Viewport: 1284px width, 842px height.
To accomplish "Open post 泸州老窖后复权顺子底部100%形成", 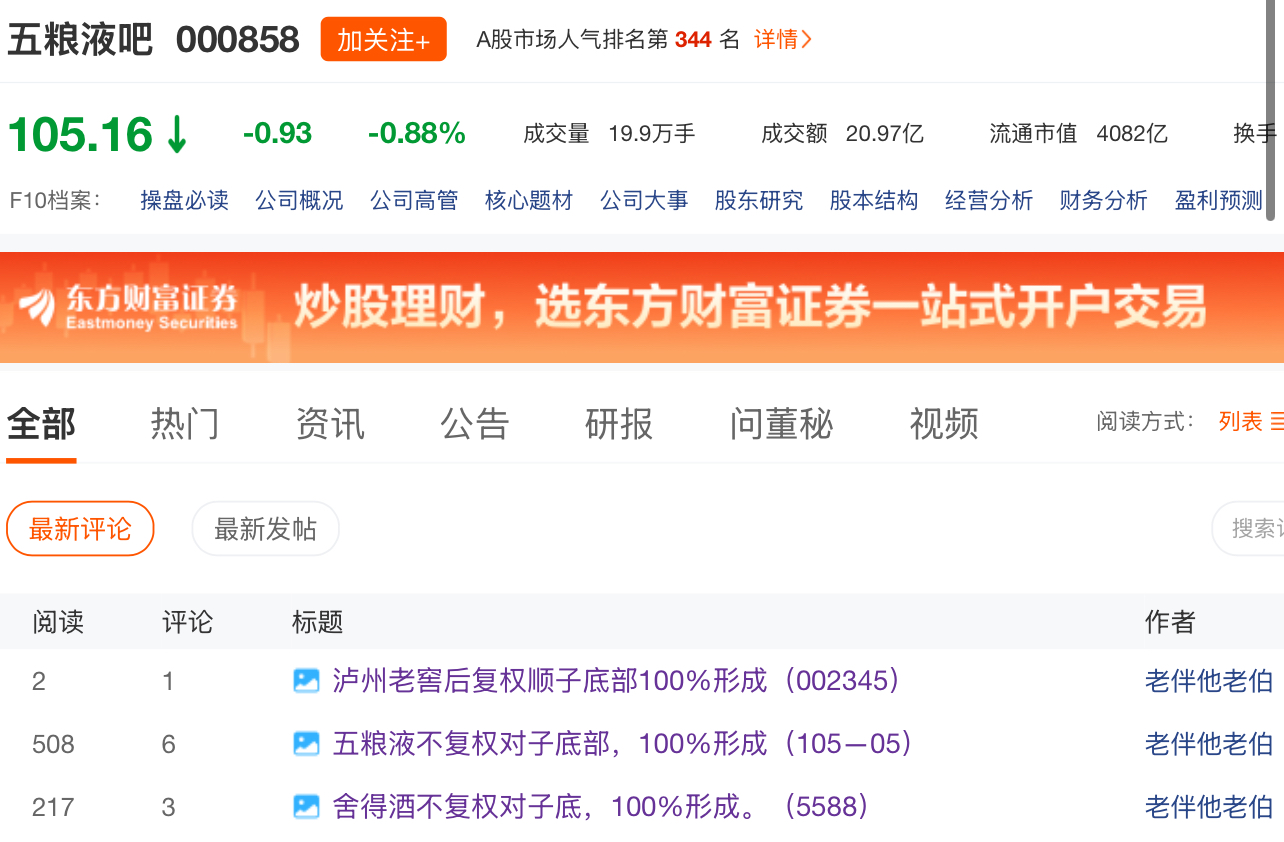I will point(617,681).
